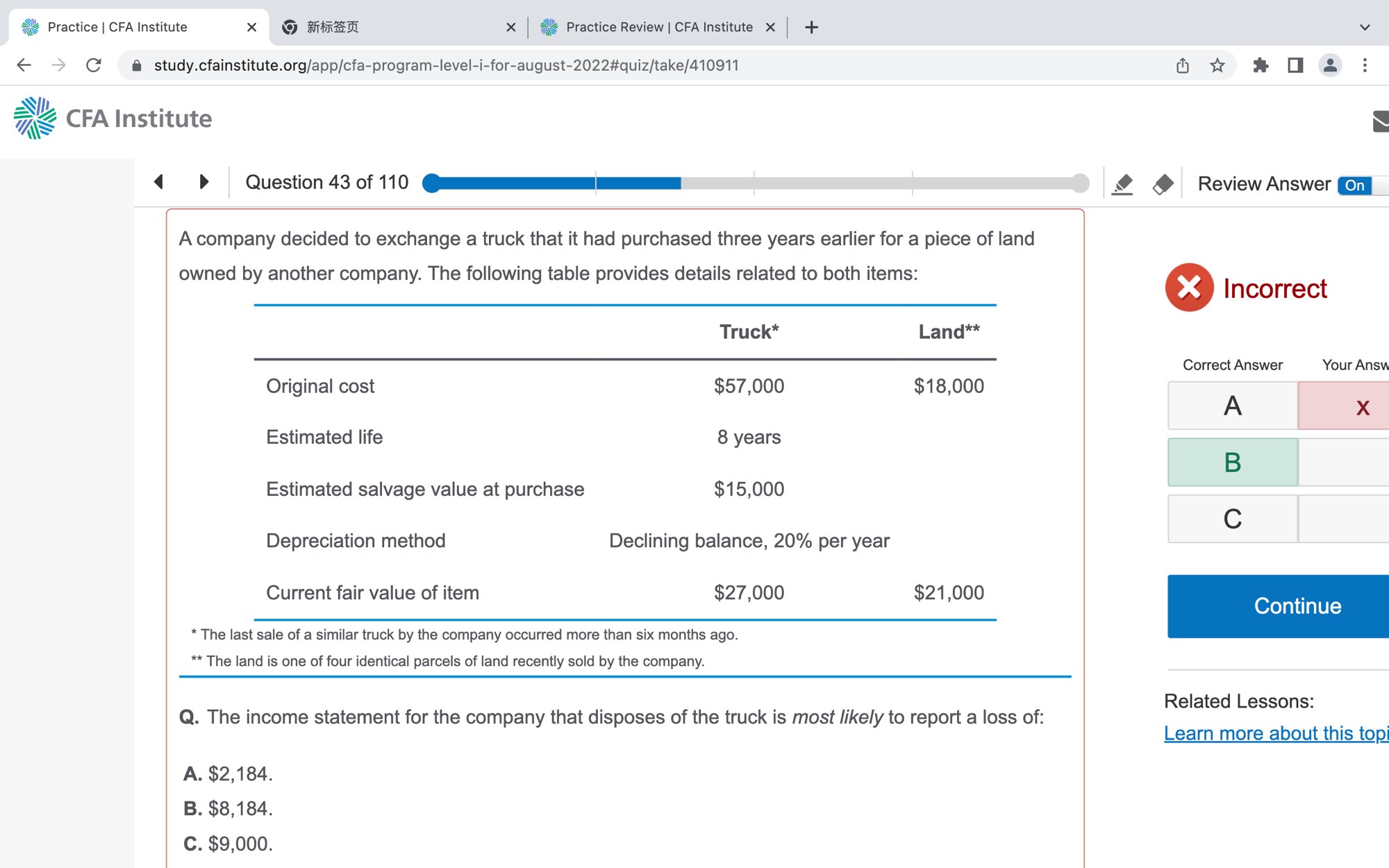Select the eraser tool icon
The width and height of the screenshot is (1389, 868).
(1163, 184)
